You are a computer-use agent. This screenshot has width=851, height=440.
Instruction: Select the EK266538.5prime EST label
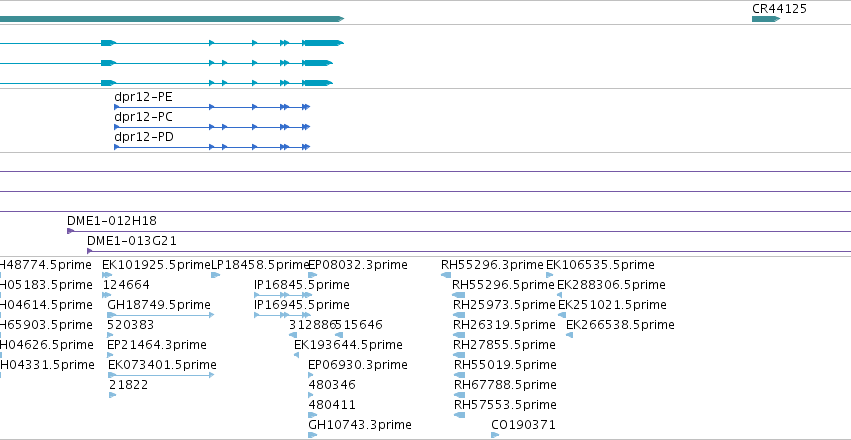click(x=620, y=325)
